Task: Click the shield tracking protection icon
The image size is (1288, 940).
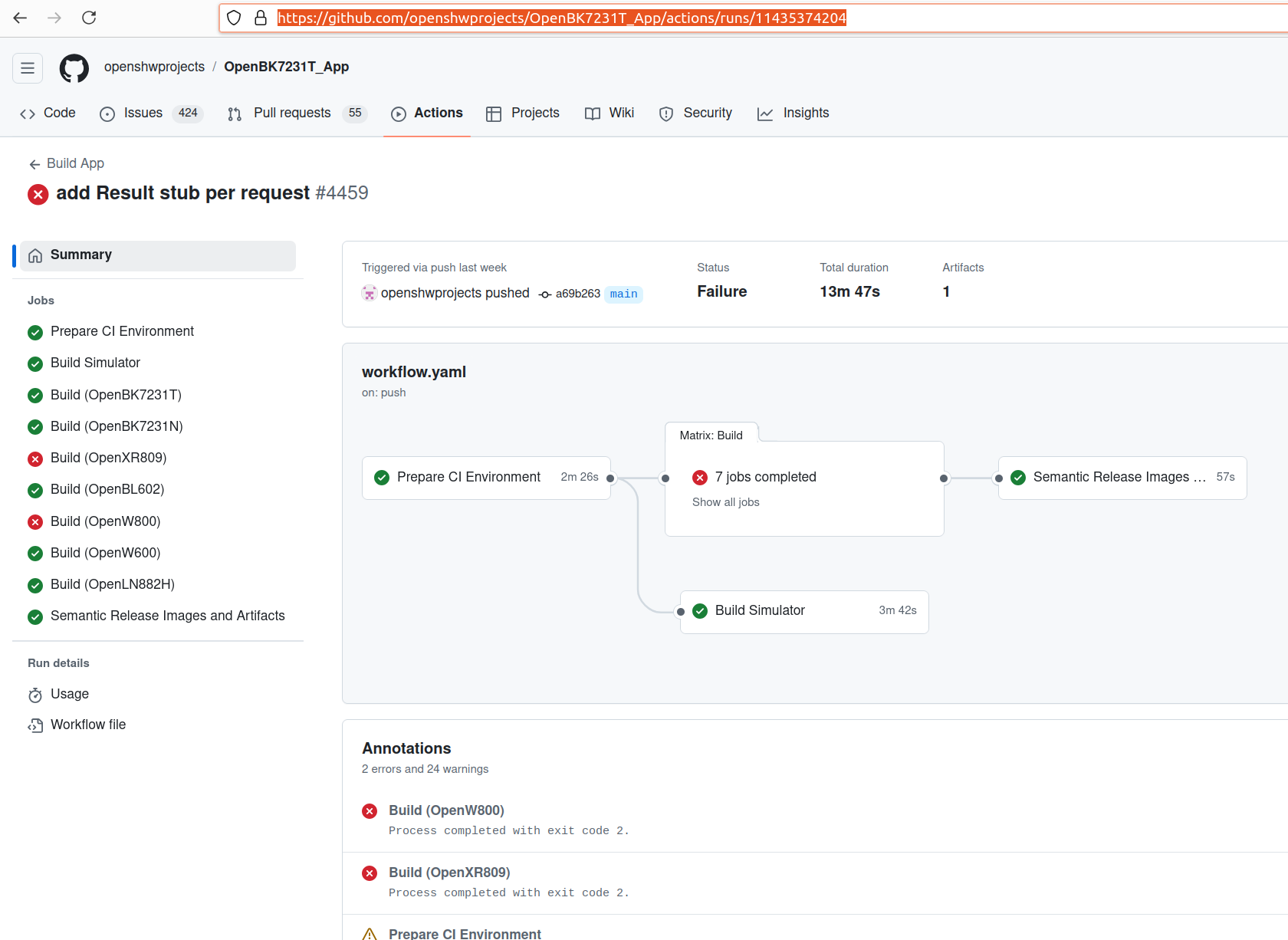Action: pyautogui.click(x=234, y=18)
